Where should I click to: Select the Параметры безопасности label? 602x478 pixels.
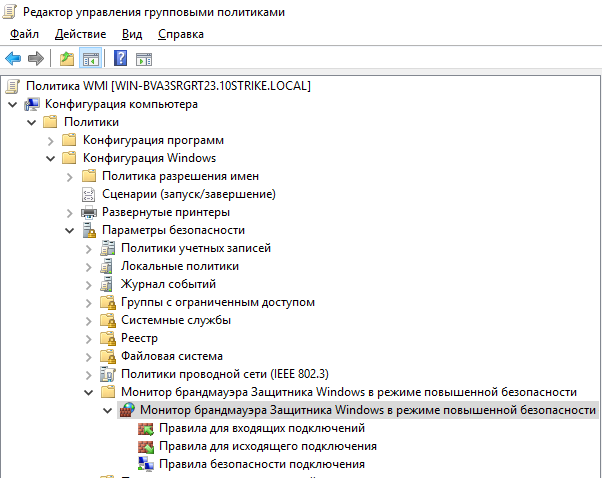174,230
